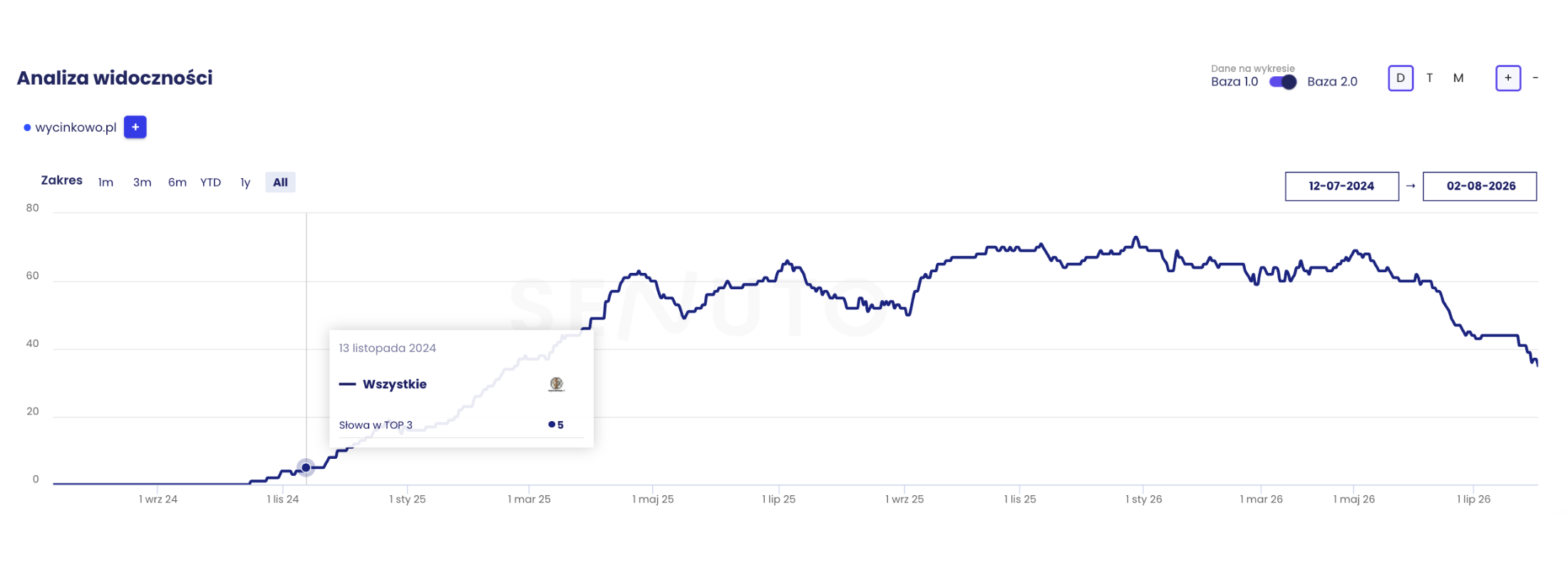Pick the 1y range
The width and height of the screenshot is (1568, 570).
[x=245, y=182]
